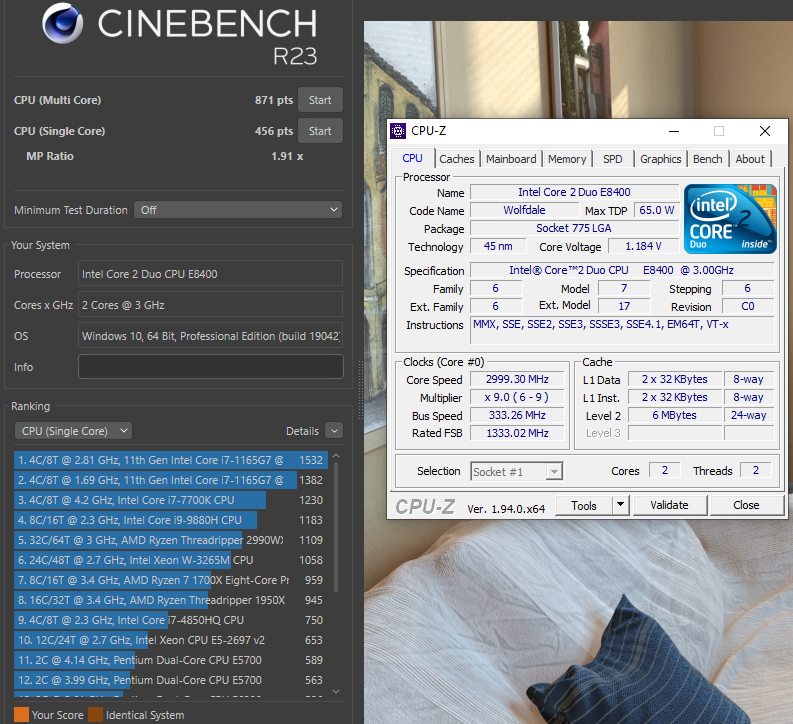This screenshot has height=724, width=793.
Task: Click the Specification value E8400 @ 3.00GHz
Action: pos(622,270)
